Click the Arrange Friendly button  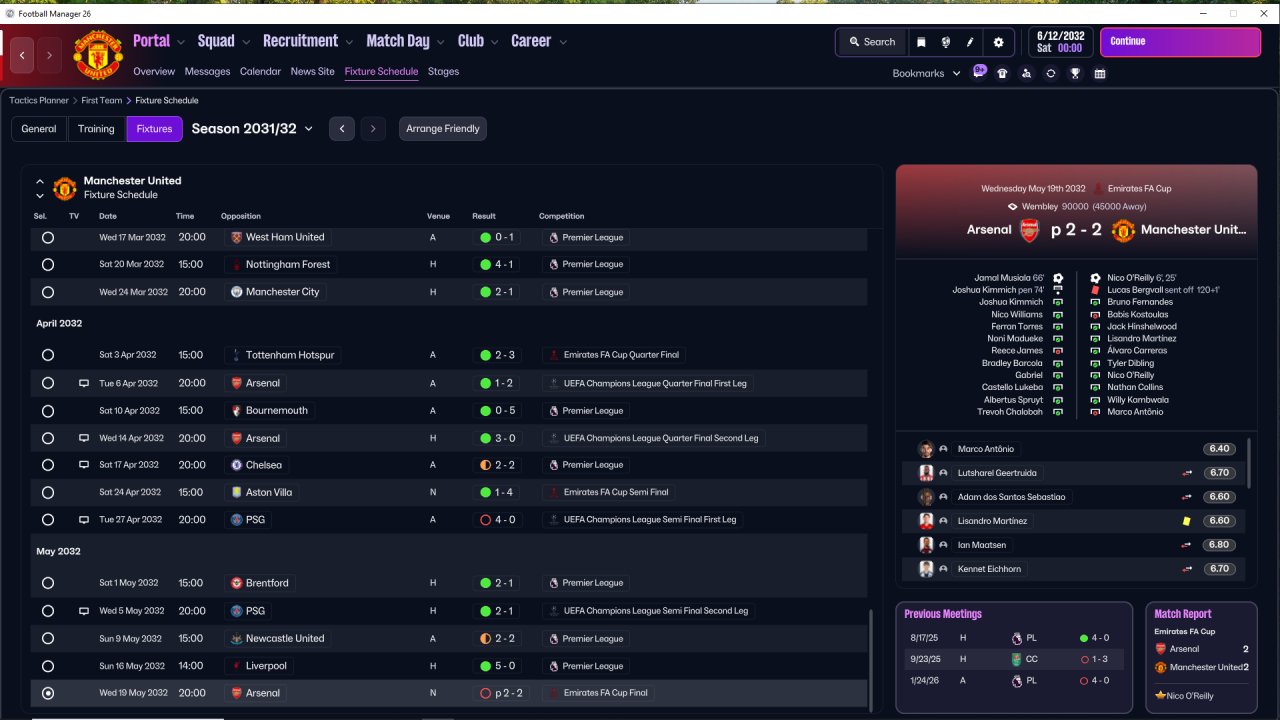[x=443, y=129]
